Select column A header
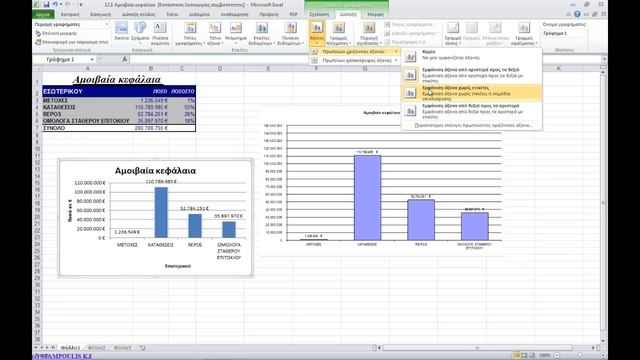Screen dimensions: 640x360 [x=87, y=69]
